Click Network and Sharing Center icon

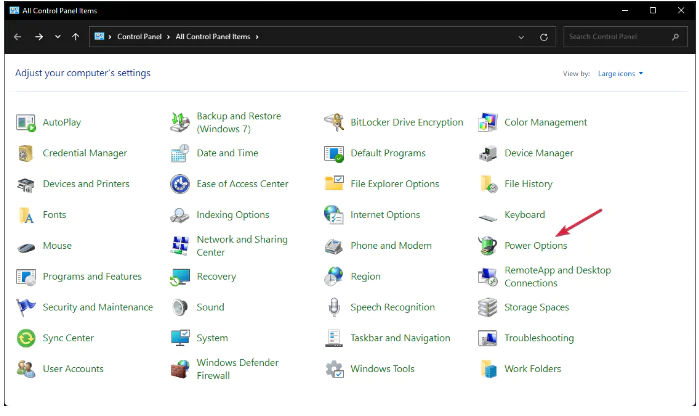(x=180, y=246)
